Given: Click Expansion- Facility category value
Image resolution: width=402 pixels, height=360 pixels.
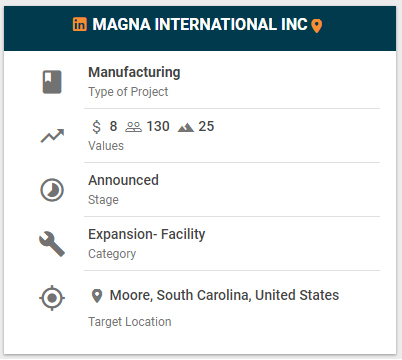Looking at the screenshot, I should point(147,234).
